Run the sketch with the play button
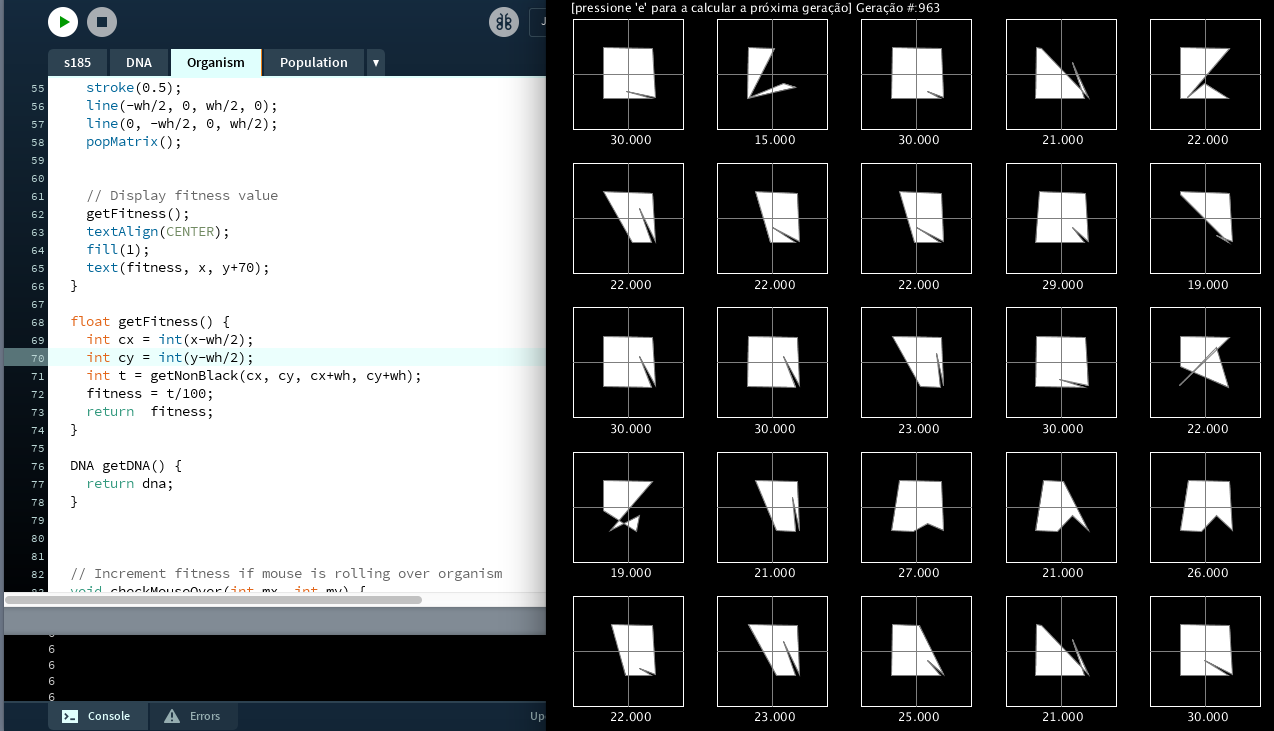This screenshot has height=731, width=1274. 63,22
